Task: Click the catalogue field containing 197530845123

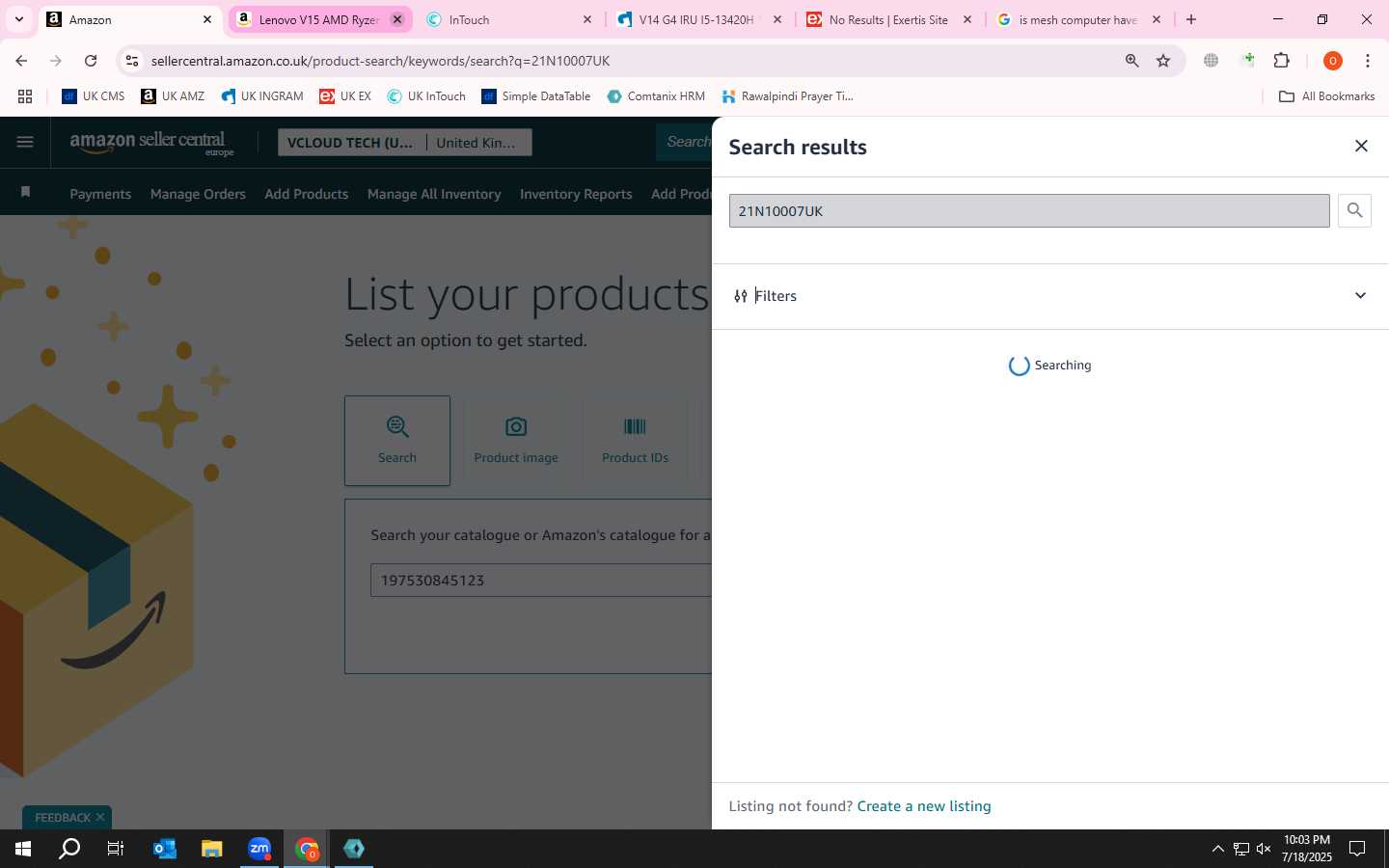Action: pyautogui.click(x=541, y=581)
